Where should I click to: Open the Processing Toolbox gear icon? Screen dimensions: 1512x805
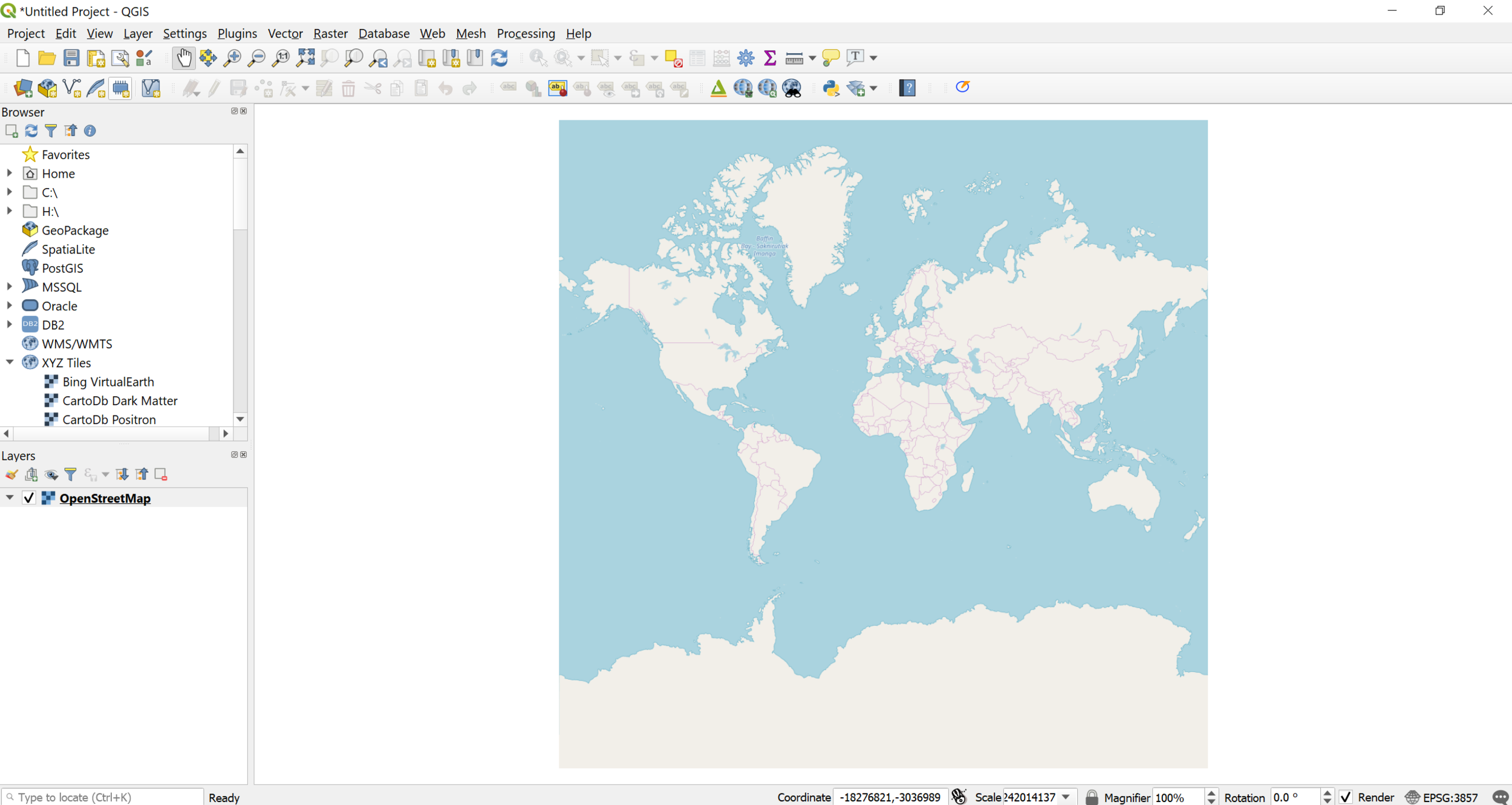pos(746,58)
